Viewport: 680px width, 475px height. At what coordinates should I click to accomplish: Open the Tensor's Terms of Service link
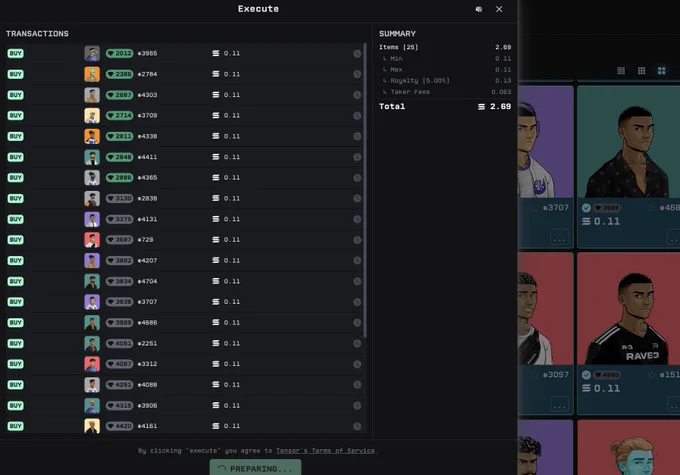325,450
